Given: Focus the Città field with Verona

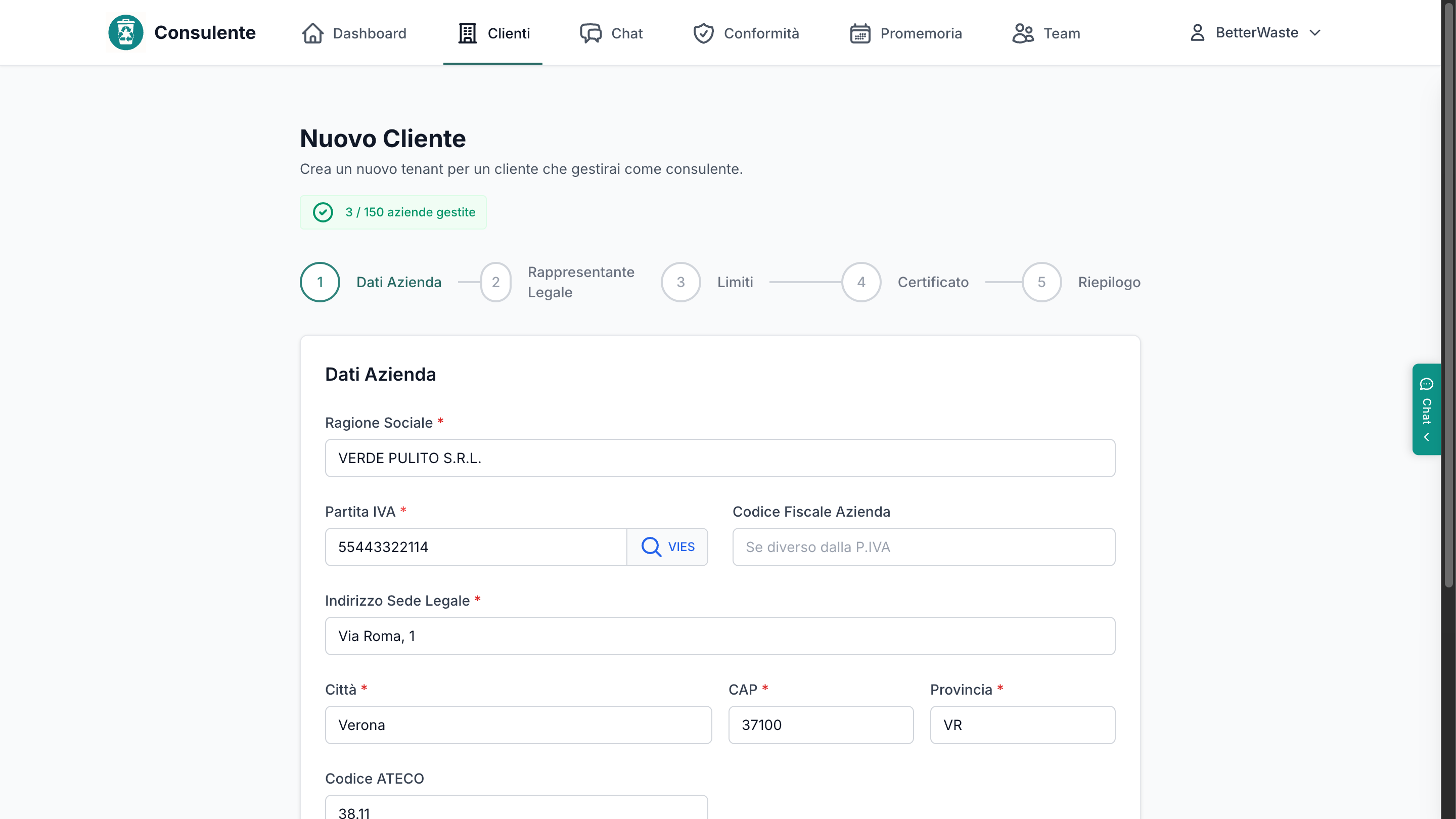Looking at the screenshot, I should (x=518, y=724).
